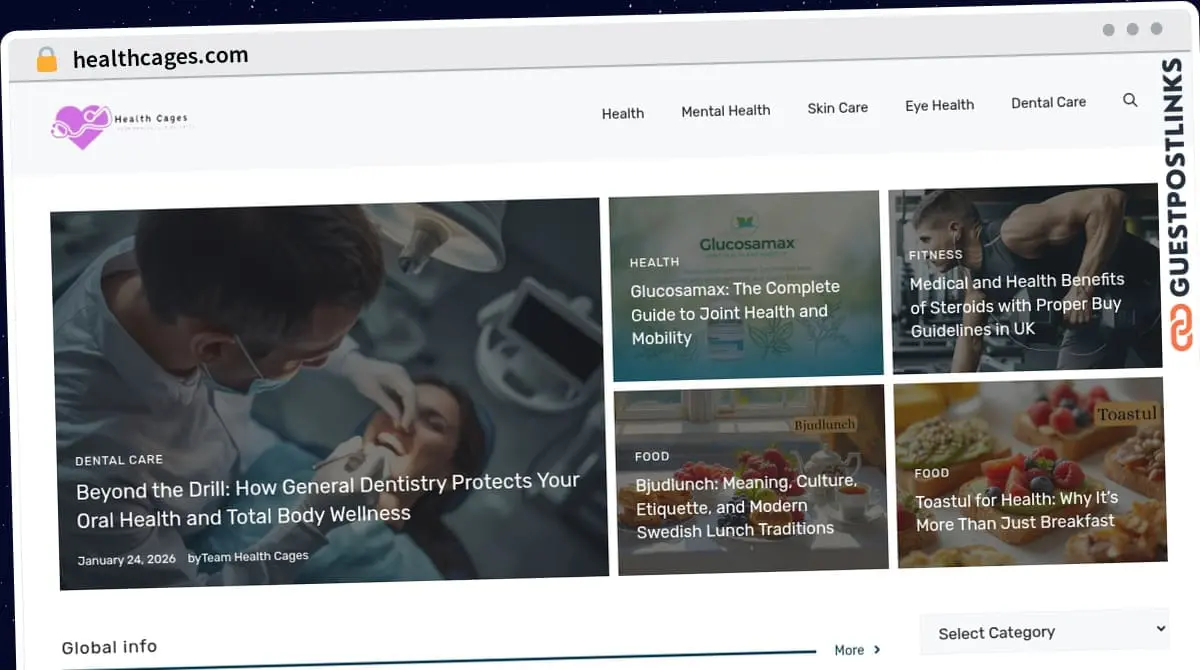
Task: Open the Bjudlunch Swedish lunch article
Action: pyautogui.click(x=745, y=506)
